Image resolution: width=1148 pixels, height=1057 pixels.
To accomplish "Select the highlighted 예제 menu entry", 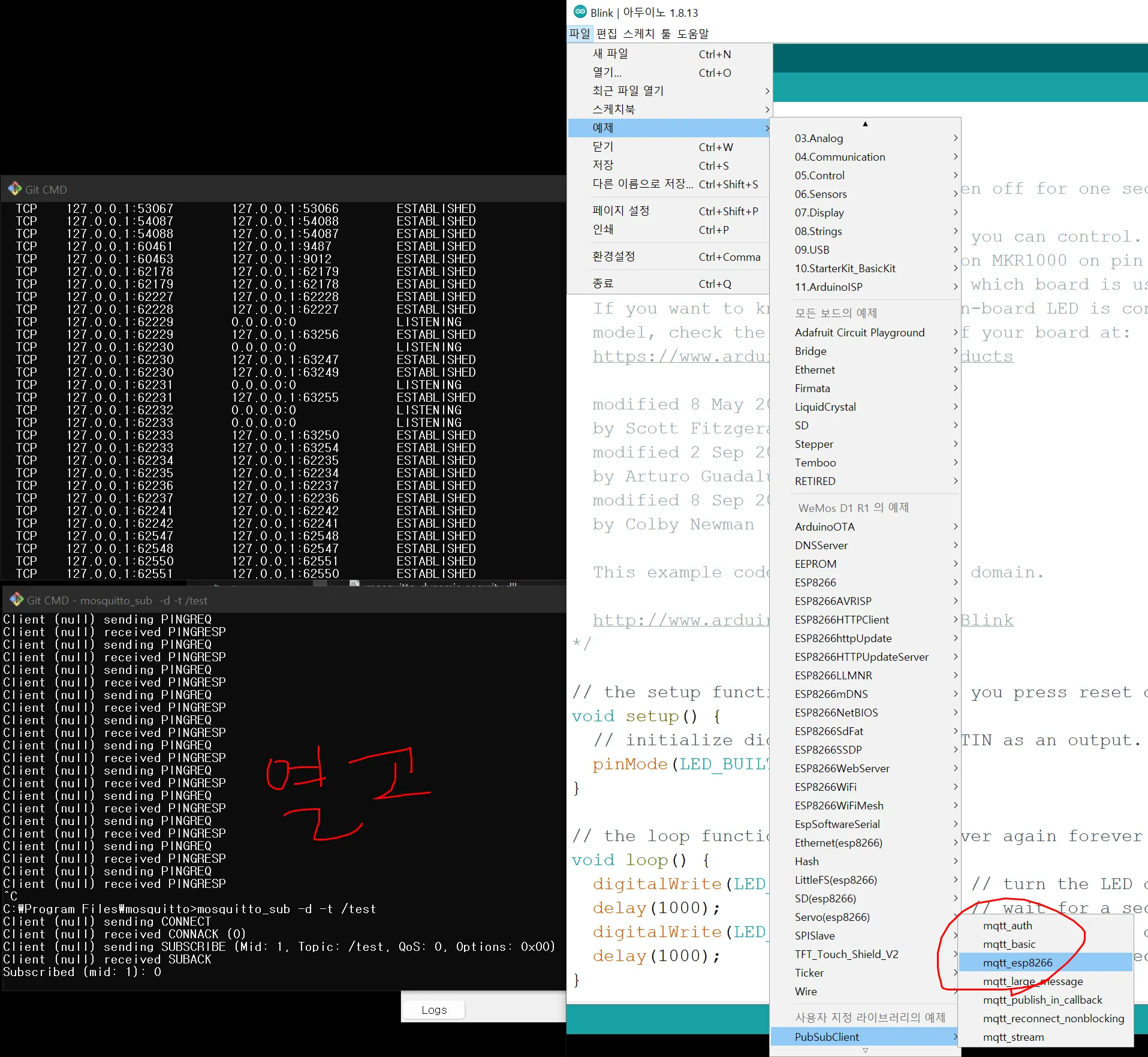I will pos(668,128).
